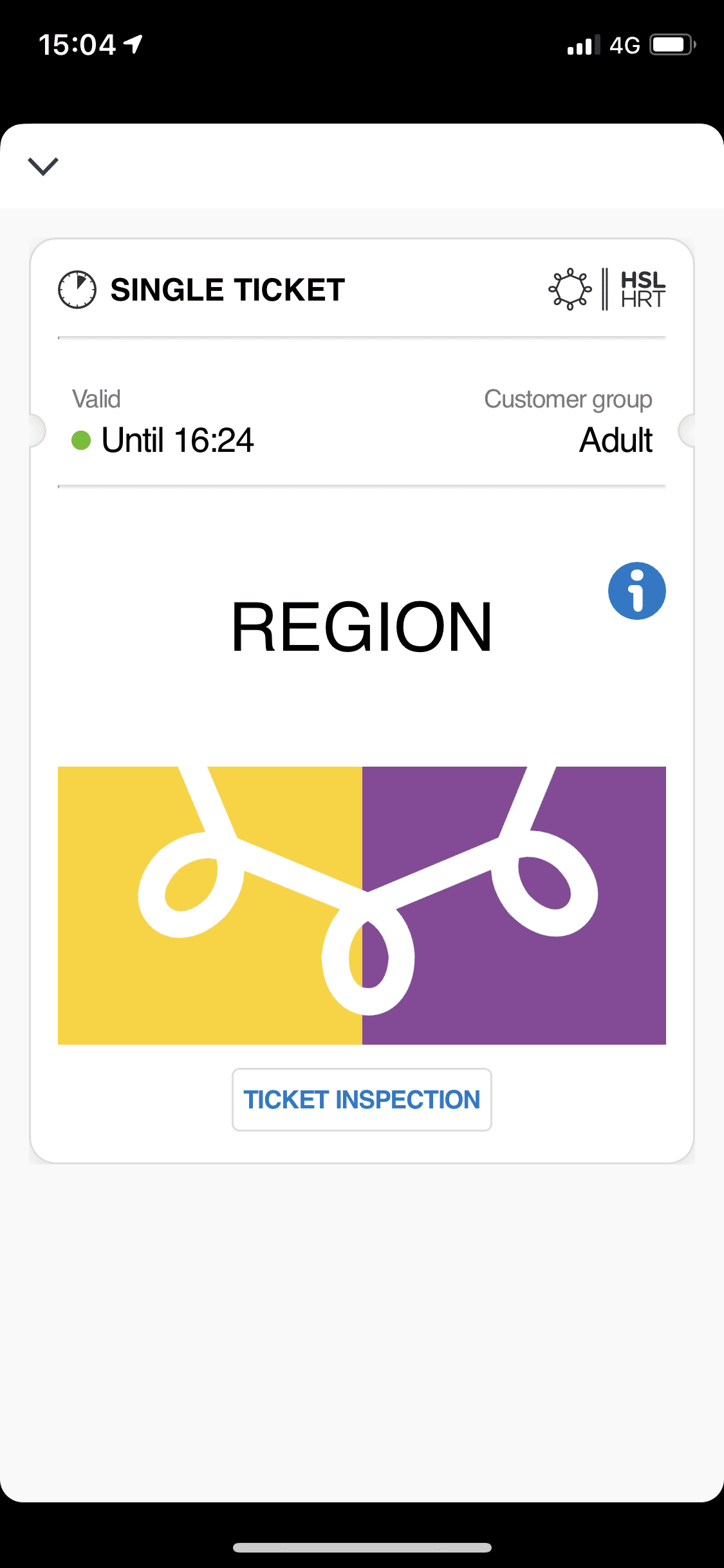The width and height of the screenshot is (724, 1568).
Task: Tap the SINGLE TICKET heading
Action: click(228, 290)
